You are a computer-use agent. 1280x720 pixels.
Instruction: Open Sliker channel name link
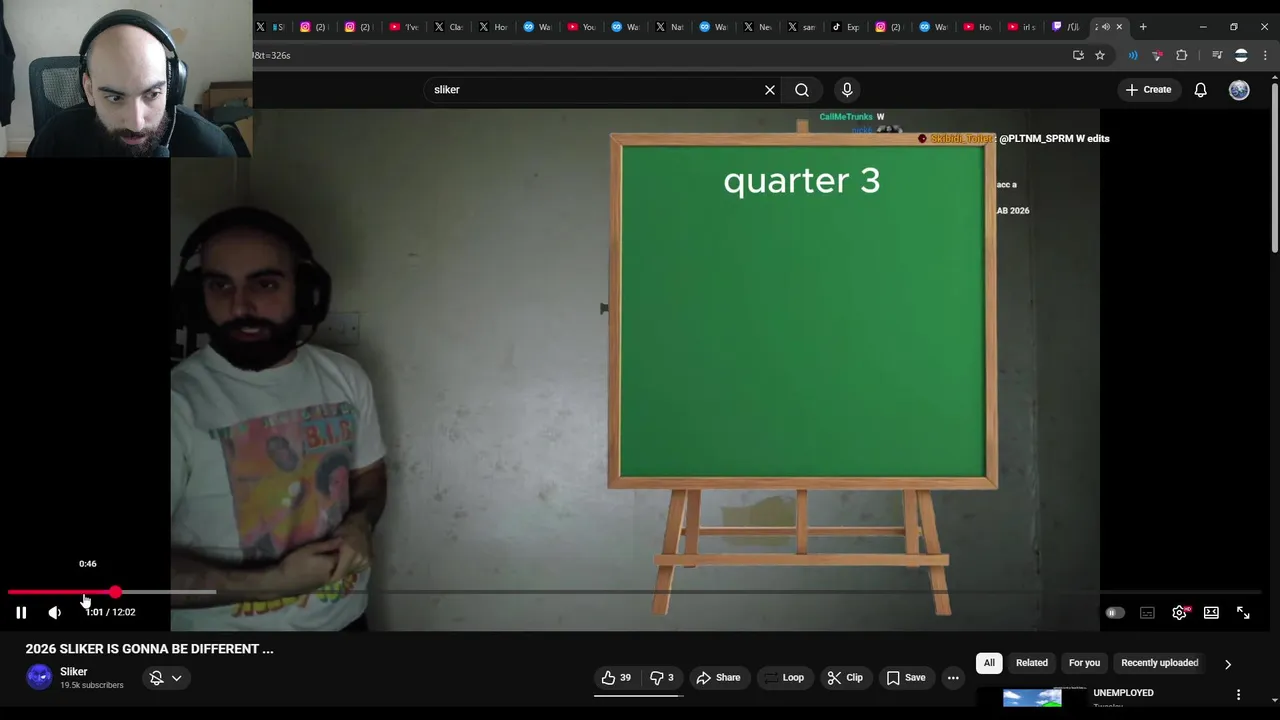pos(74,672)
